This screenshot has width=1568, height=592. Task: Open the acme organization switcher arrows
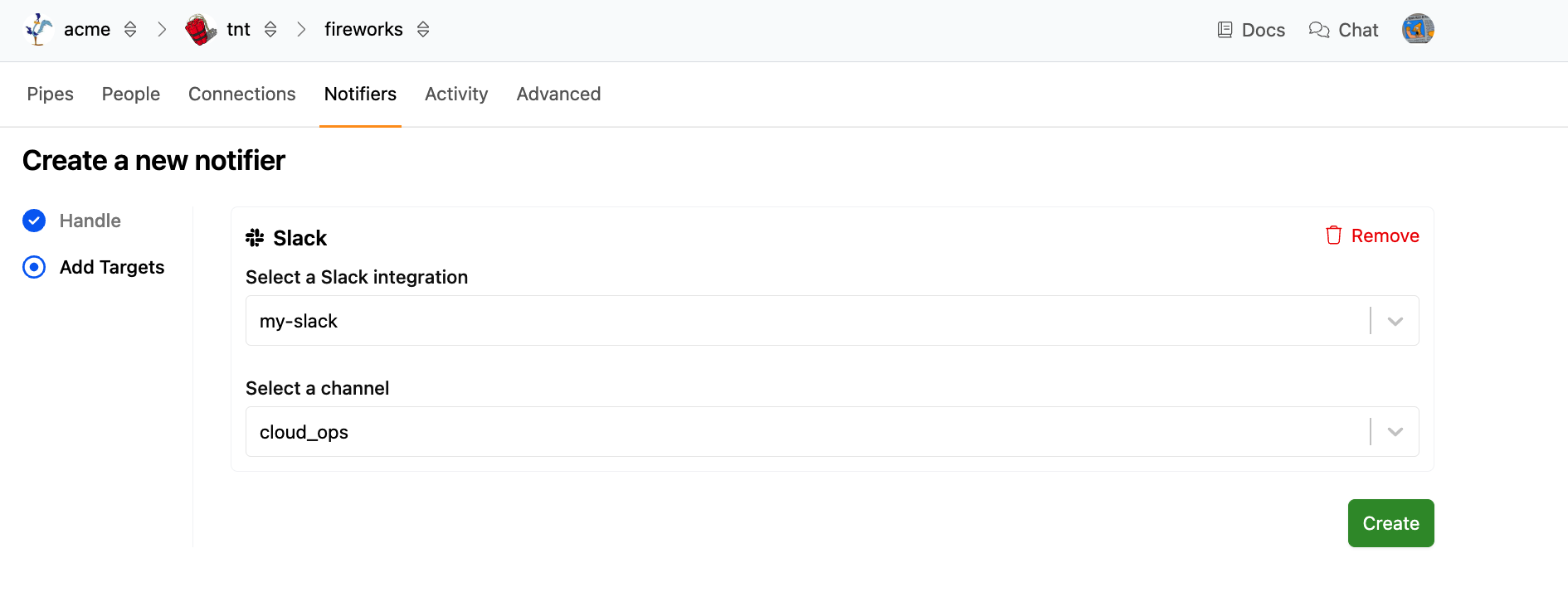point(130,30)
